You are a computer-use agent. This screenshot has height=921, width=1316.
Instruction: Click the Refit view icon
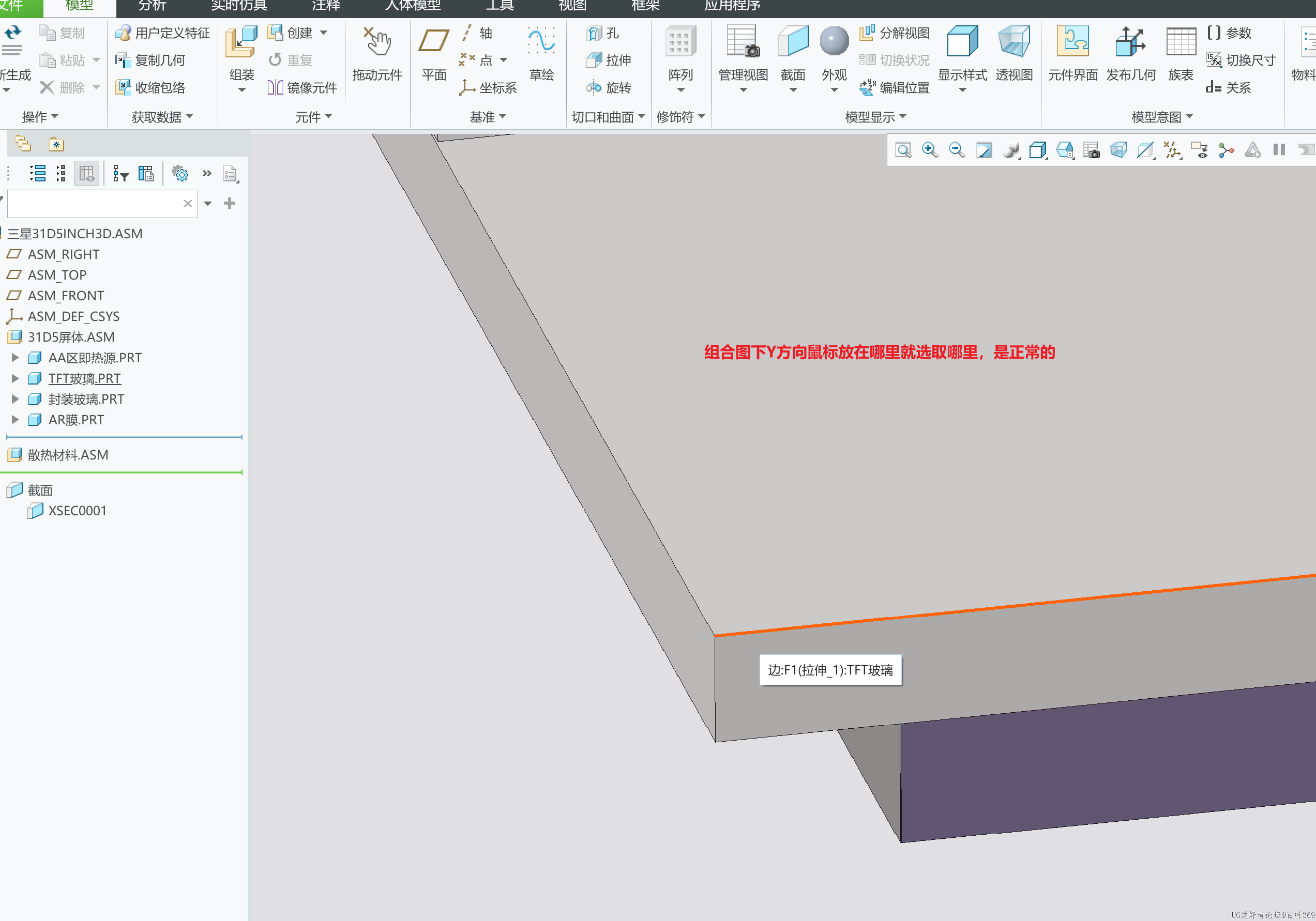903,150
